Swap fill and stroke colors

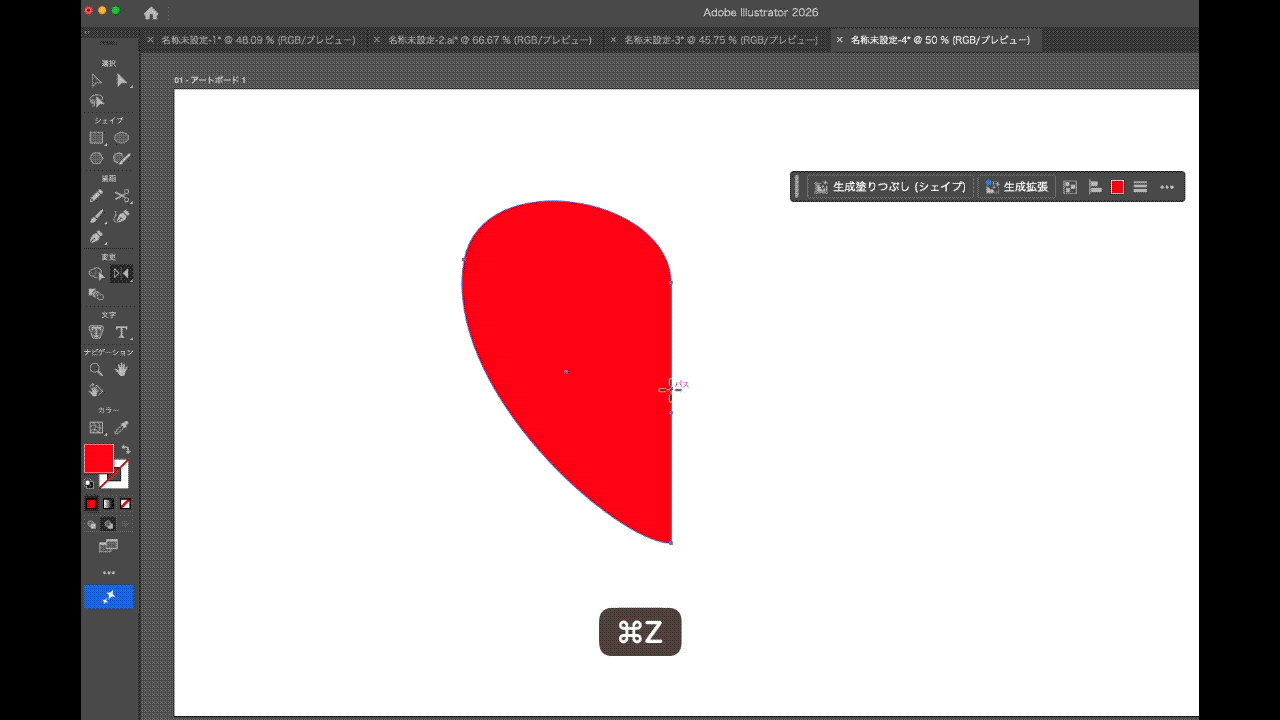click(x=126, y=450)
